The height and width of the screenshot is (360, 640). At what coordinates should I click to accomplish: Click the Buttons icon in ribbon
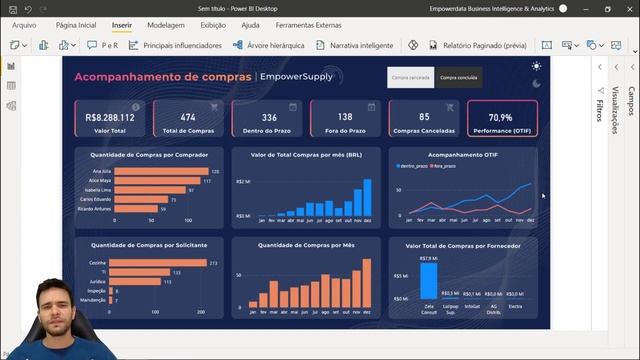tap(567, 45)
